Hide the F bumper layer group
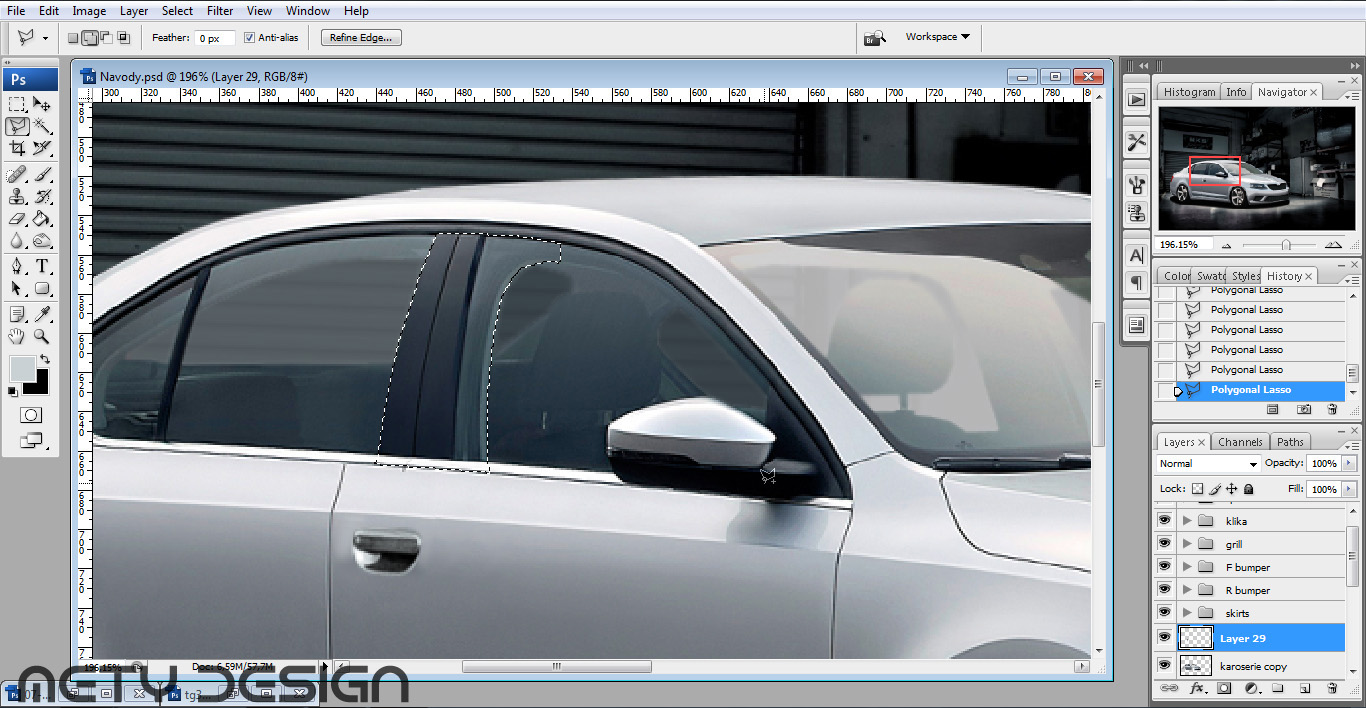The height and width of the screenshot is (708, 1366). click(1164, 566)
